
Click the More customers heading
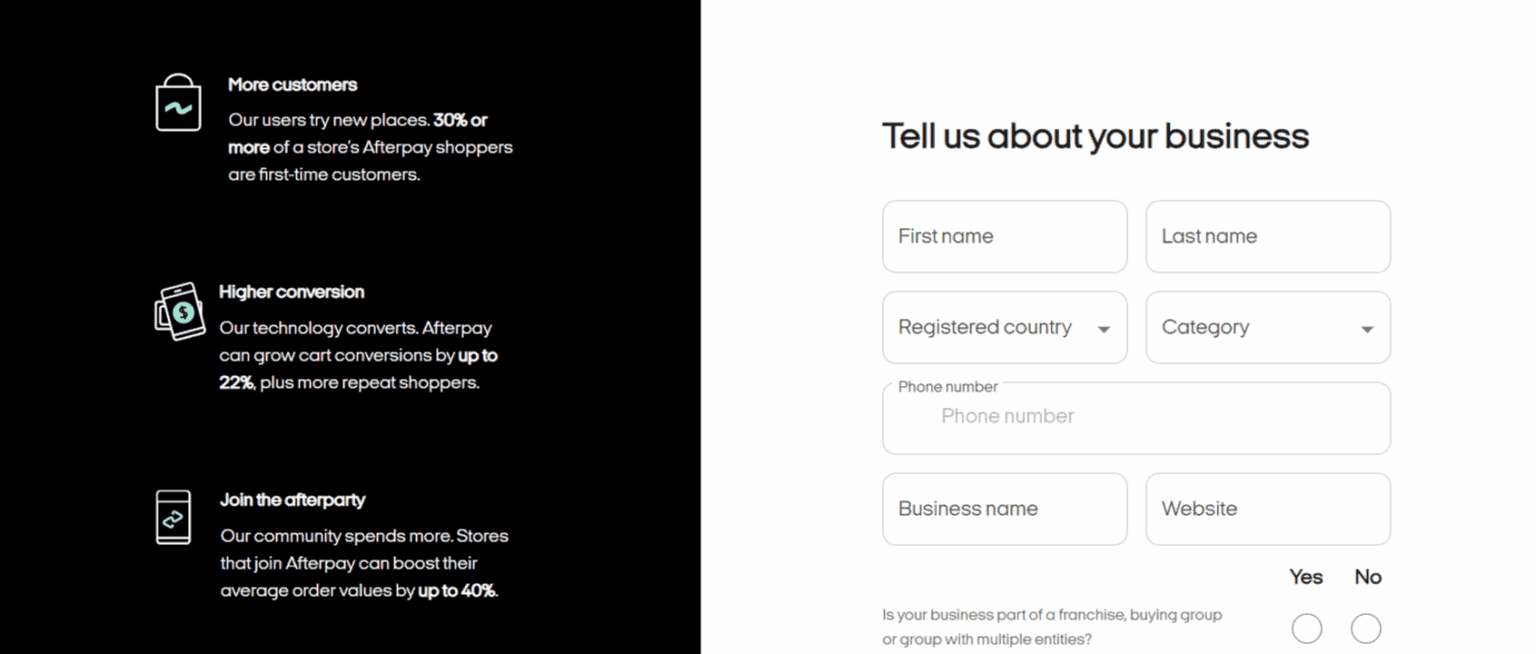[x=292, y=84]
